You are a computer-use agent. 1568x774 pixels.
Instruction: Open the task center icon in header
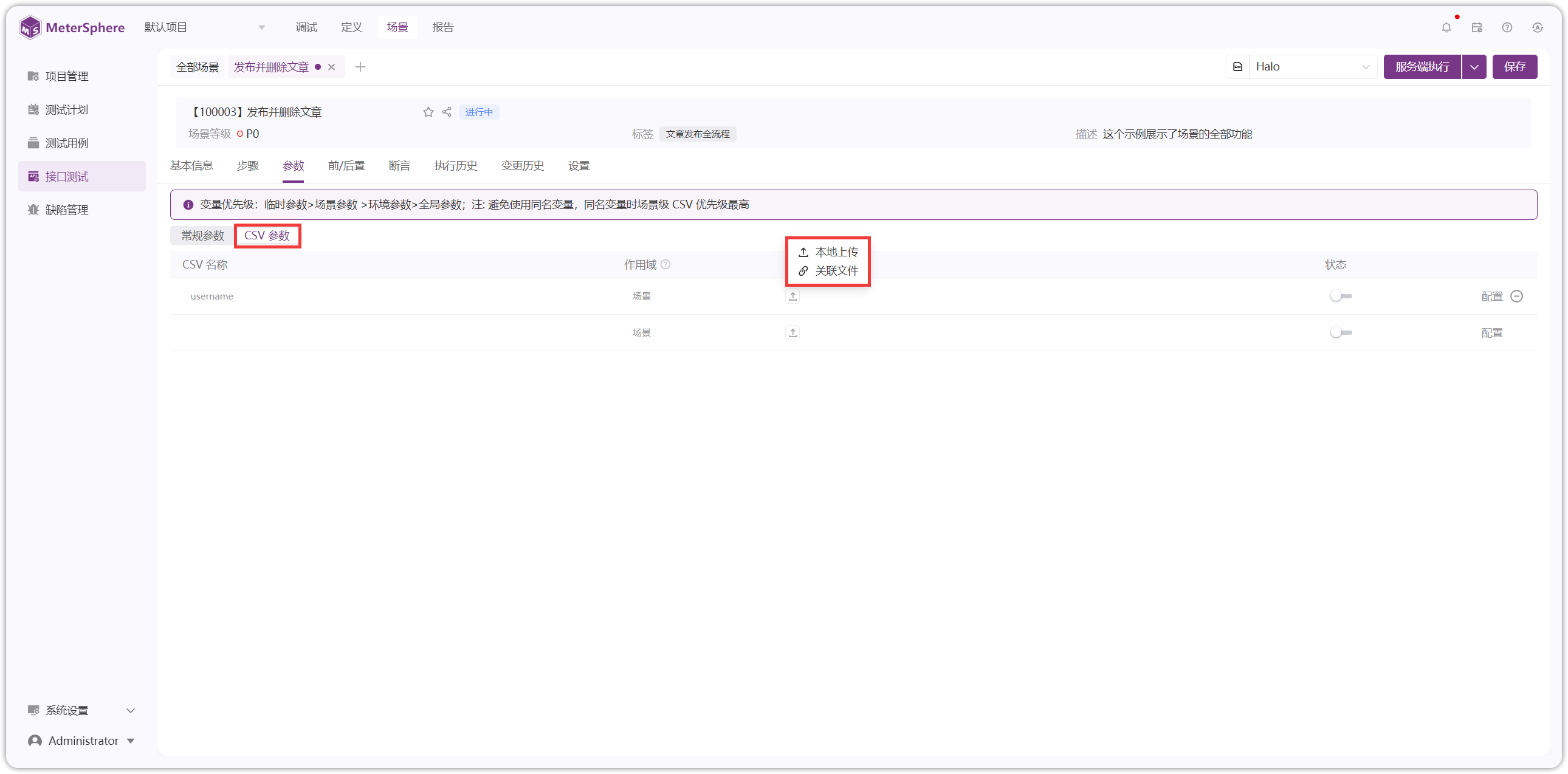(x=1477, y=27)
